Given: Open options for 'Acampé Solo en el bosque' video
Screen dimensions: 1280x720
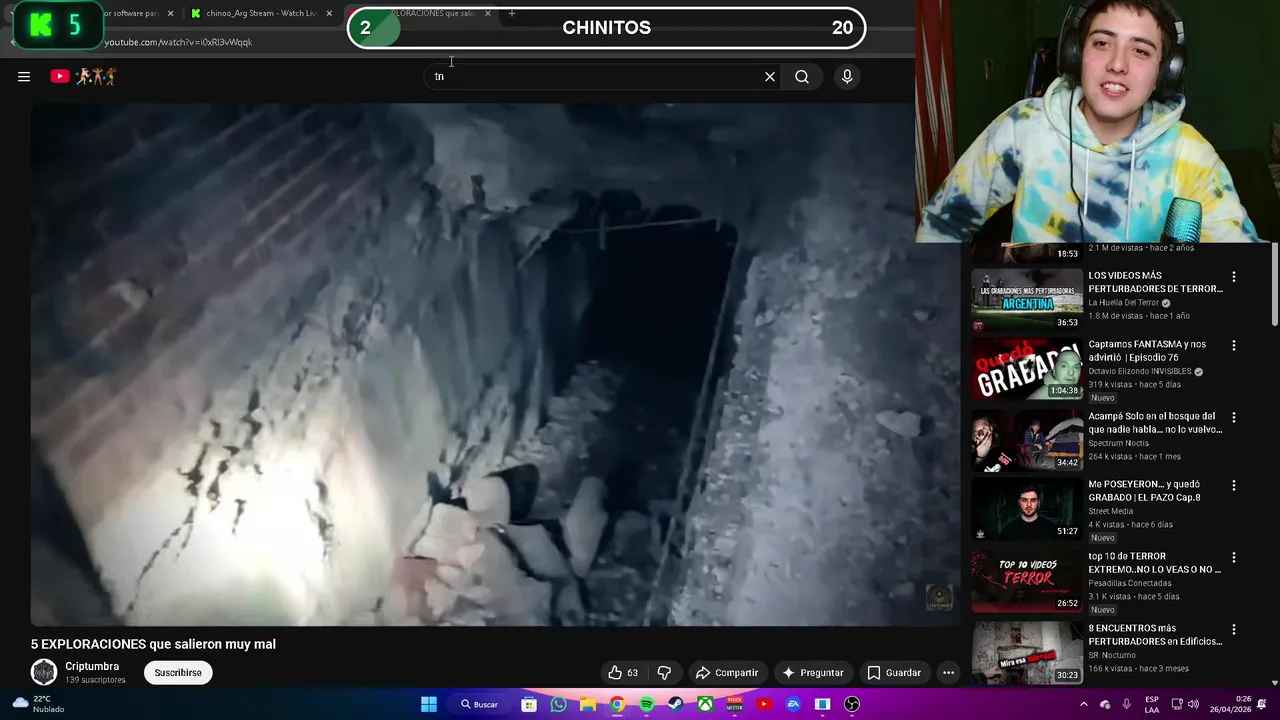Looking at the screenshot, I should [1233, 417].
